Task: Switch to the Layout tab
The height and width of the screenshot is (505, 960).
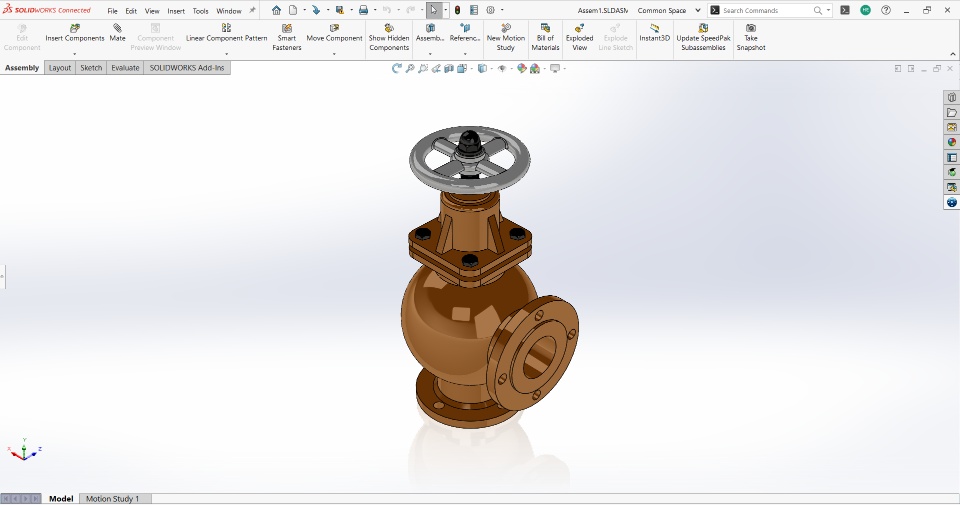Action: (60, 68)
